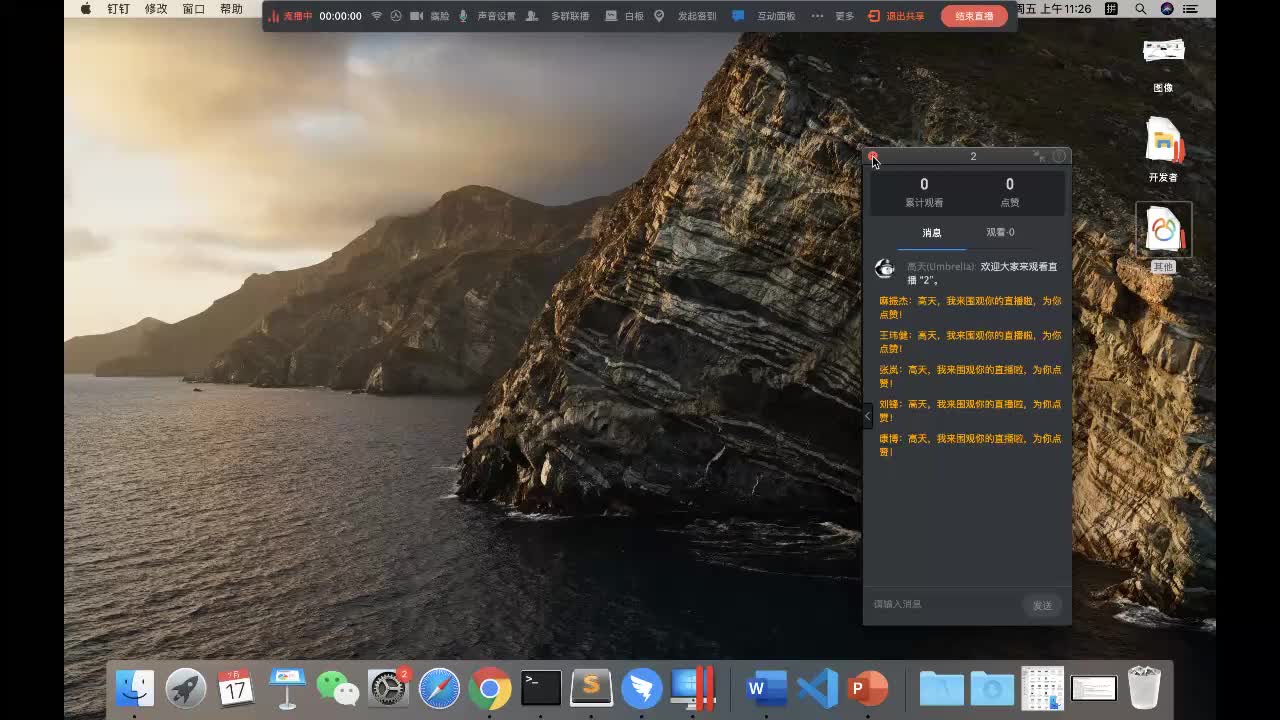1280x720 pixels.
Task: Open the 钉钉 app menu
Action: [x=118, y=9]
